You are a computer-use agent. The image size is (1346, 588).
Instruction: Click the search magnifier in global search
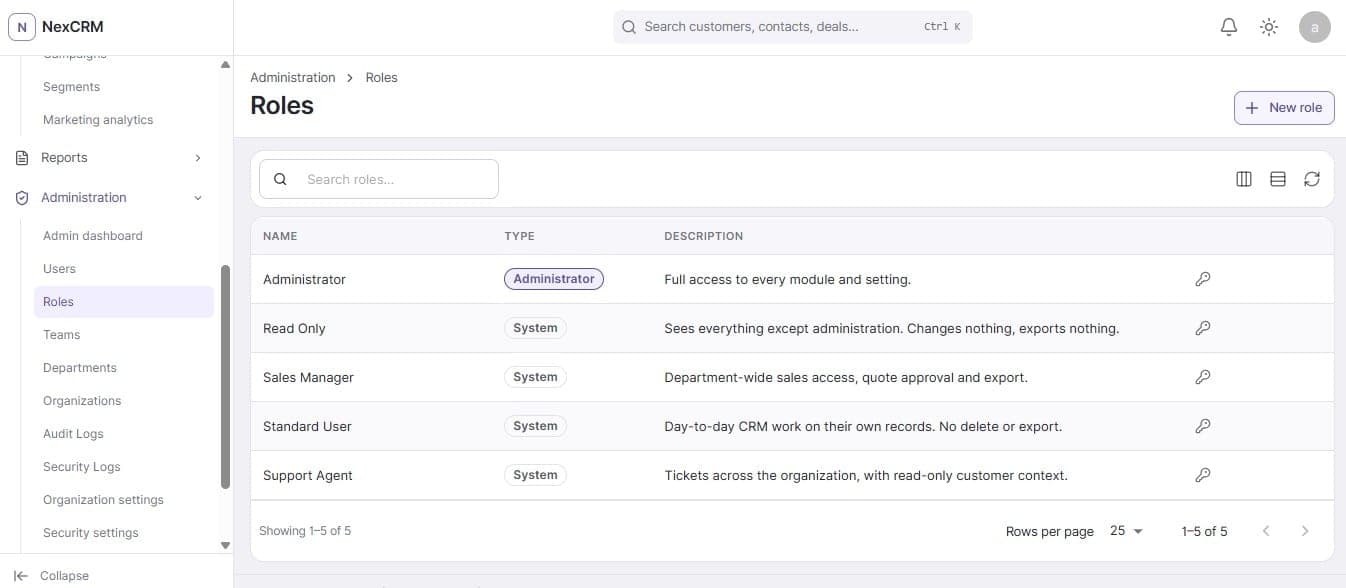coord(629,27)
